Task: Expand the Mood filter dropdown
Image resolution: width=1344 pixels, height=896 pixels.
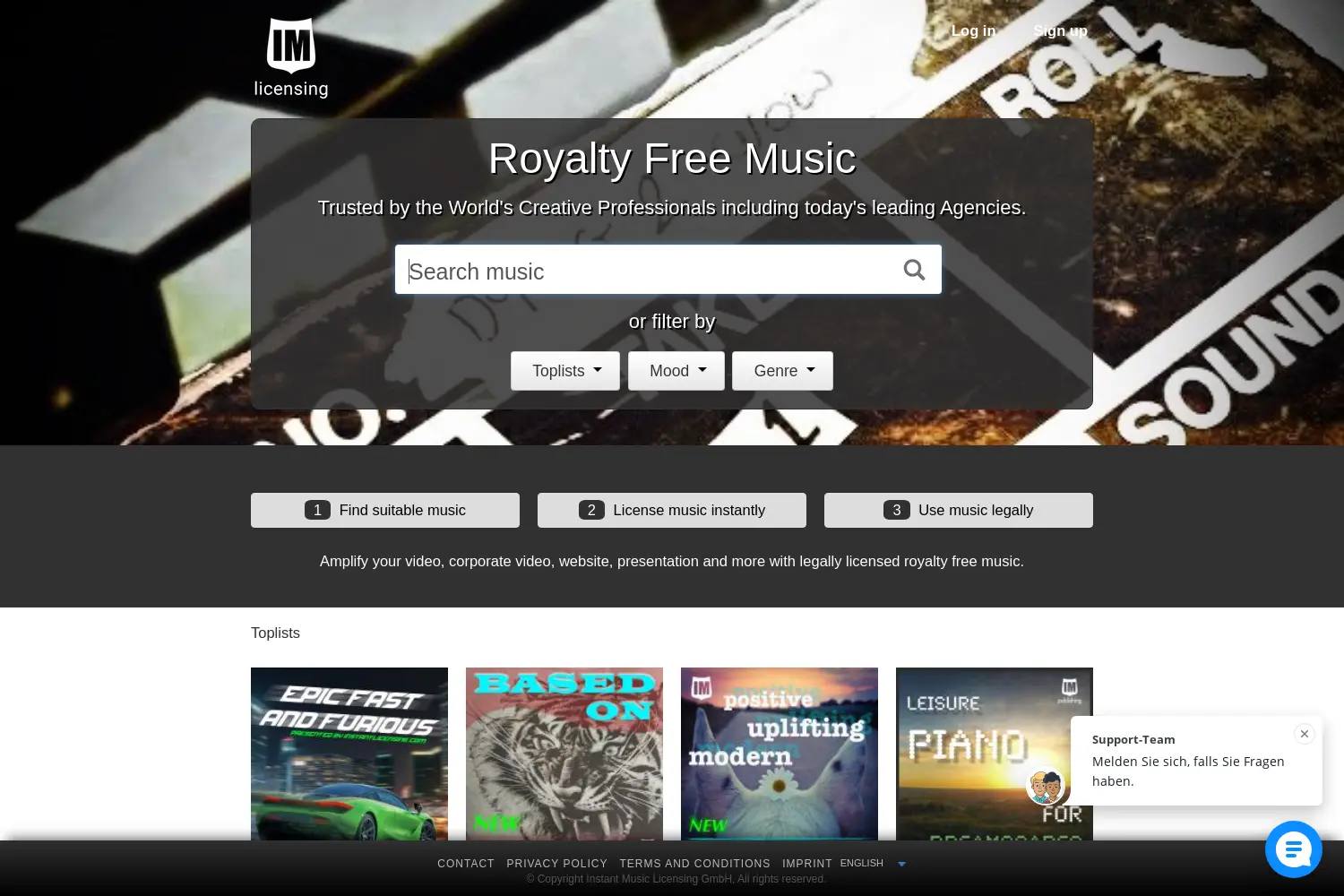Action: [676, 371]
